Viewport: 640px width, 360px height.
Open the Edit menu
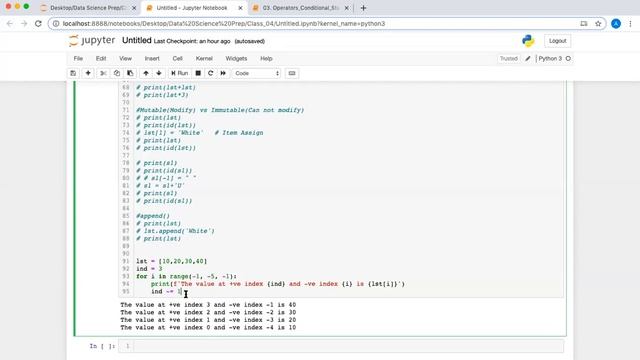pos(101,58)
